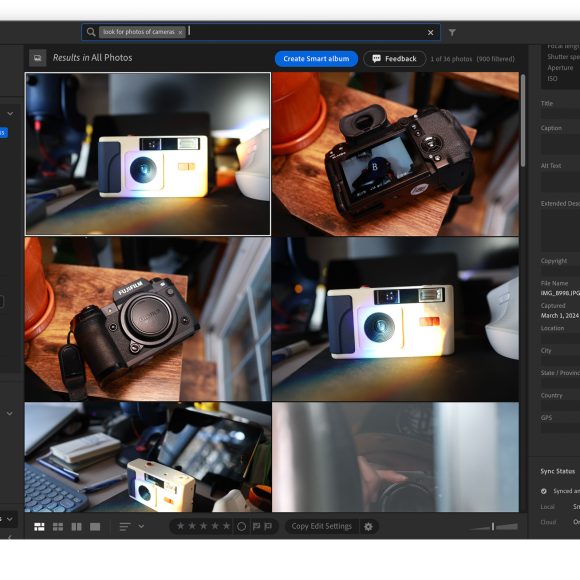Select the blurry hand-holding-lens thumbnail
Viewport: 580px width, 580px height.
pyautogui.click(x=395, y=457)
